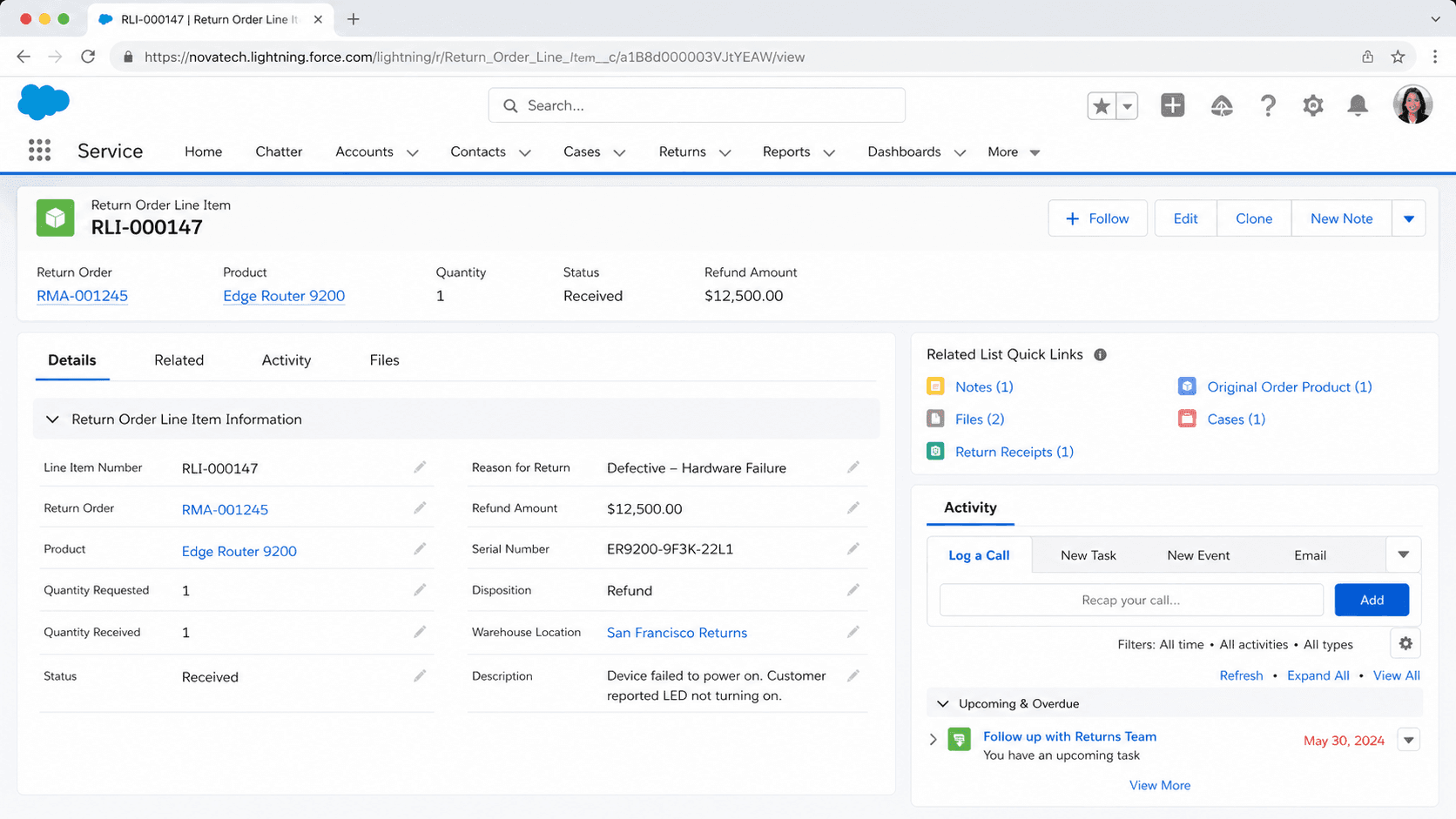The width and height of the screenshot is (1456, 819).
Task: Open the Return Receipts (1) quick link
Action: [1014, 452]
